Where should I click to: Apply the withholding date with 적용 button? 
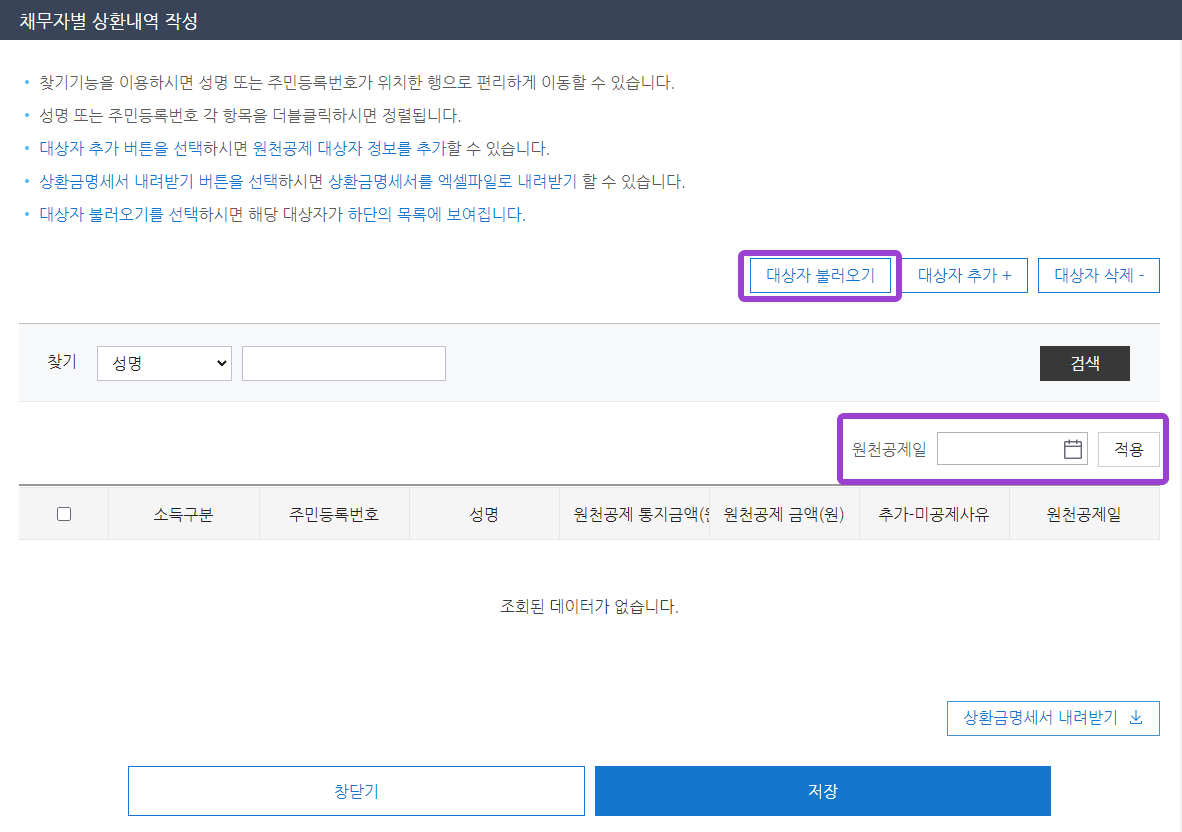[x=1129, y=449]
